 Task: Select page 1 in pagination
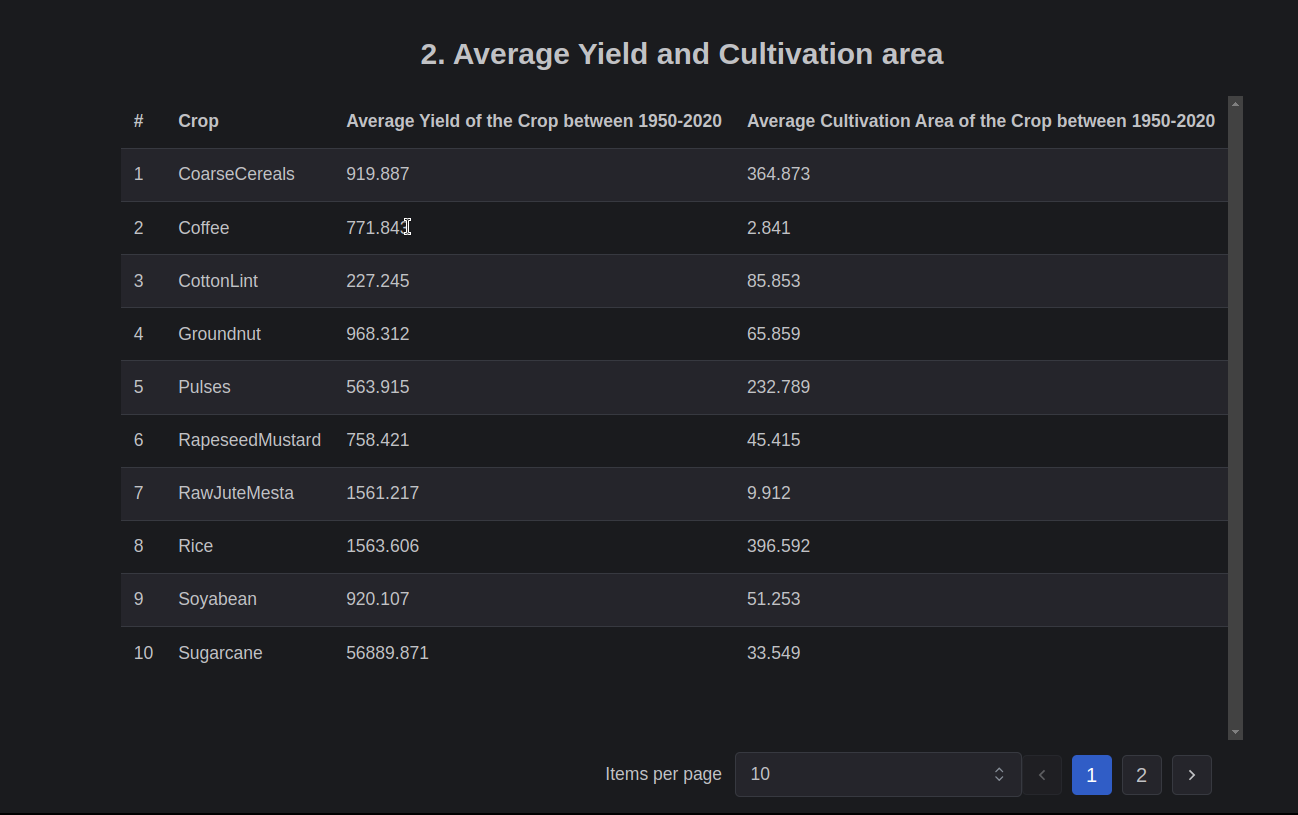pyautogui.click(x=1091, y=775)
